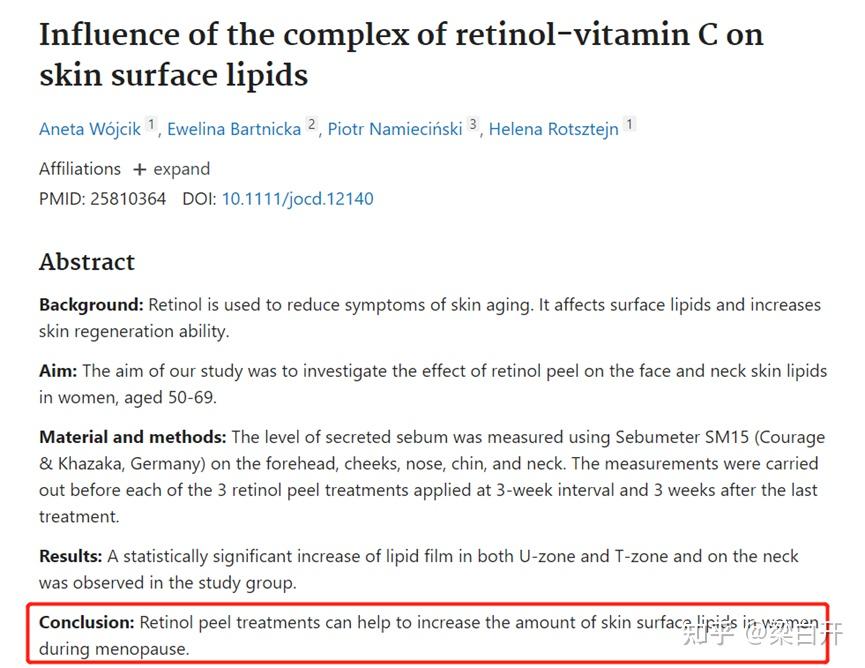
Task: Click the article title heading
Action: click(x=401, y=54)
